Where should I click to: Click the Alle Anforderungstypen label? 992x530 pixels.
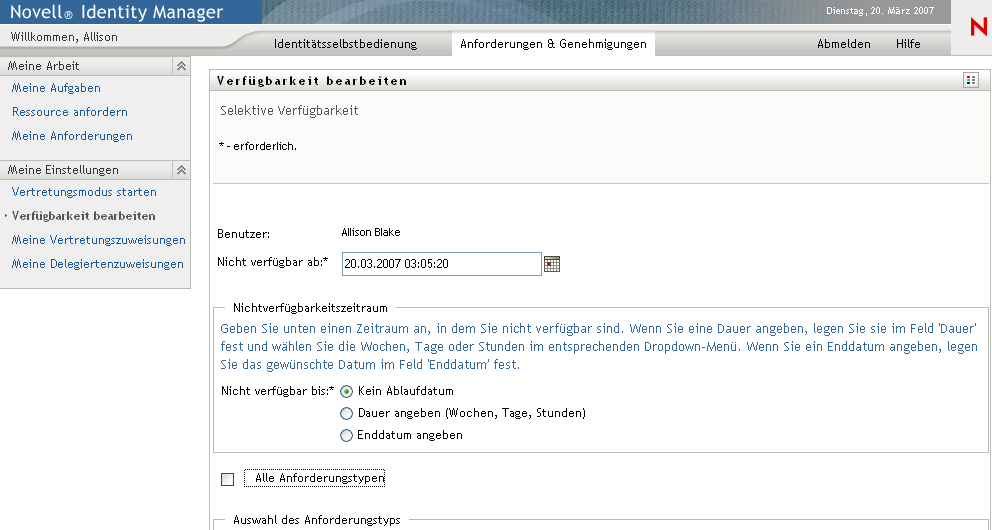click(x=319, y=478)
